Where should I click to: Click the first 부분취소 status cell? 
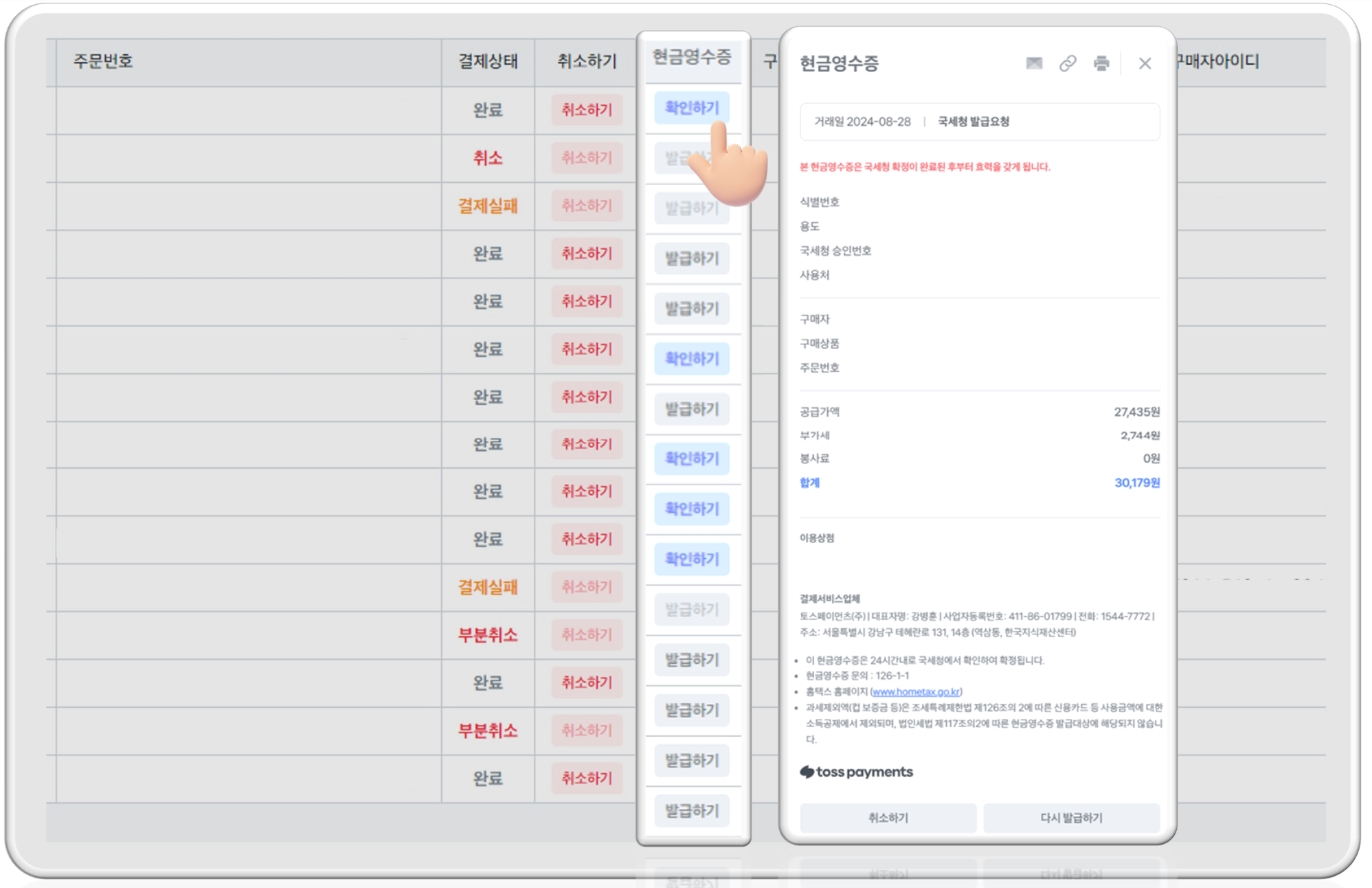click(488, 635)
